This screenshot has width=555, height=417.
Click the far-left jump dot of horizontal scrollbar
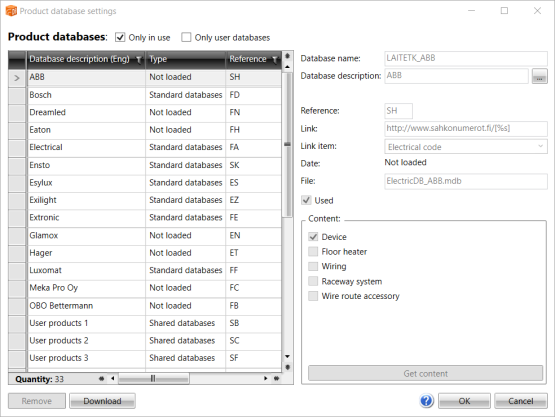[x=102, y=378]
